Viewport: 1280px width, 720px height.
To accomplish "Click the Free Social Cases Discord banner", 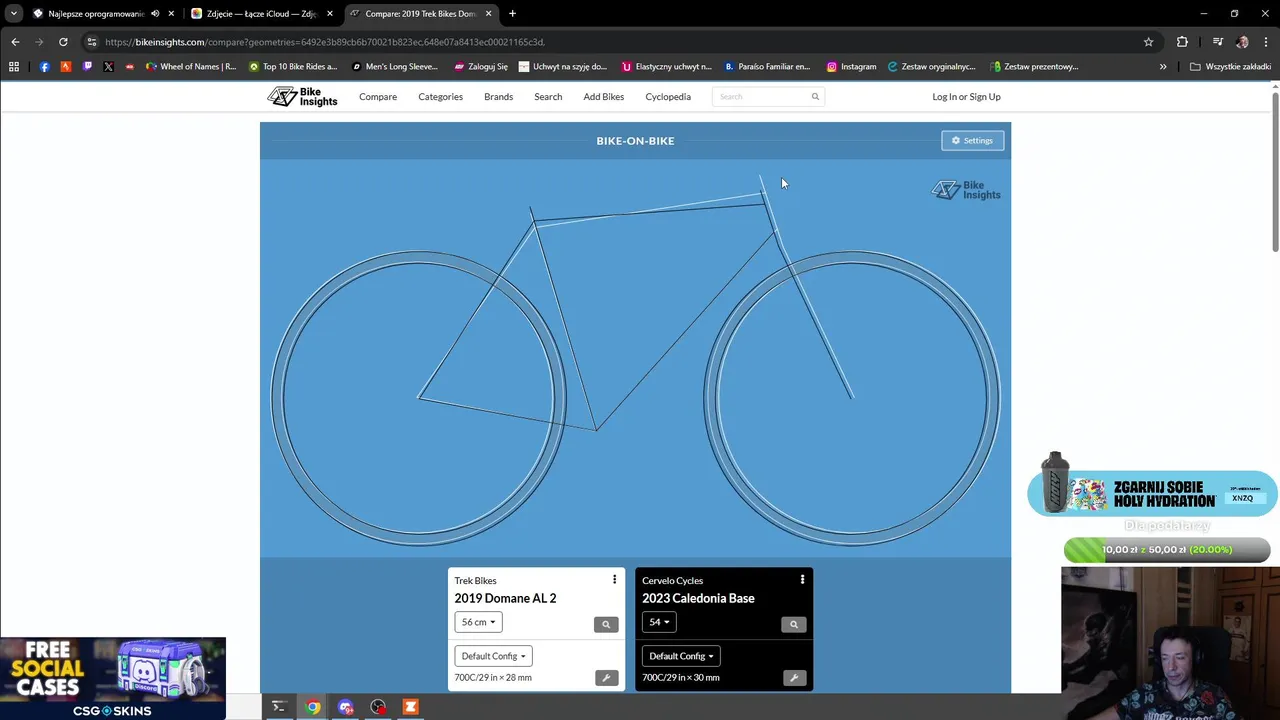I will coord(113,678).
